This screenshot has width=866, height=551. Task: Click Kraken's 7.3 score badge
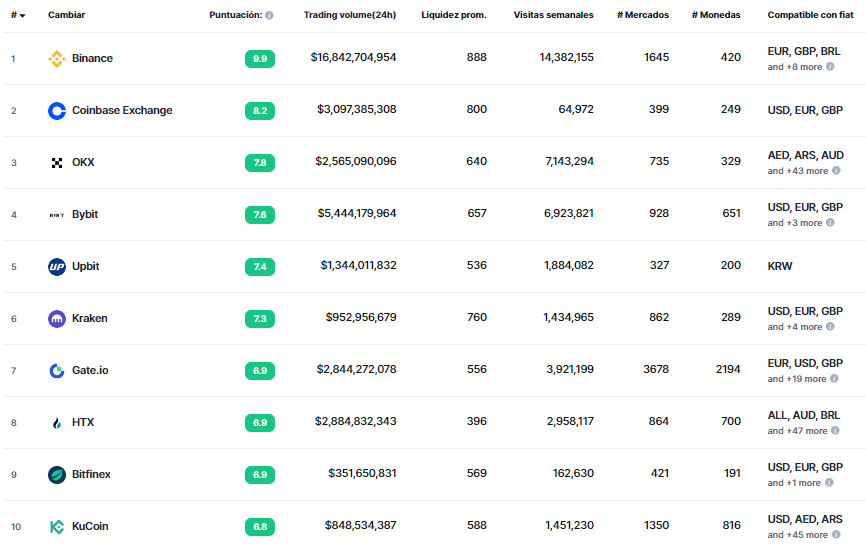[x=260, y=319]
